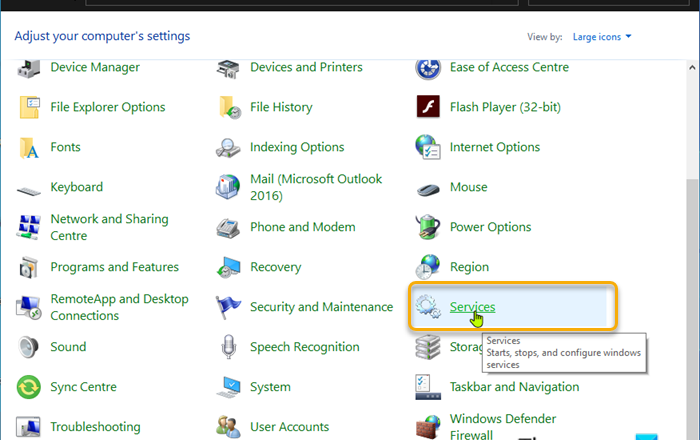Click the Devices and Printers icon
This screenshot has width=700, height=440.
point(228,69)
